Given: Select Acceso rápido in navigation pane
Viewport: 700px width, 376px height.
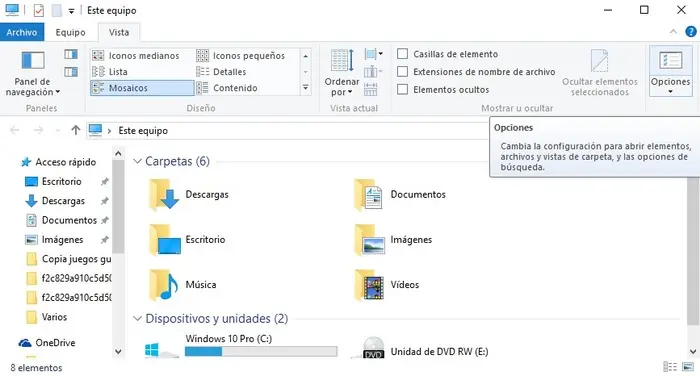Looking at the screenshot, I should (65, 162).
